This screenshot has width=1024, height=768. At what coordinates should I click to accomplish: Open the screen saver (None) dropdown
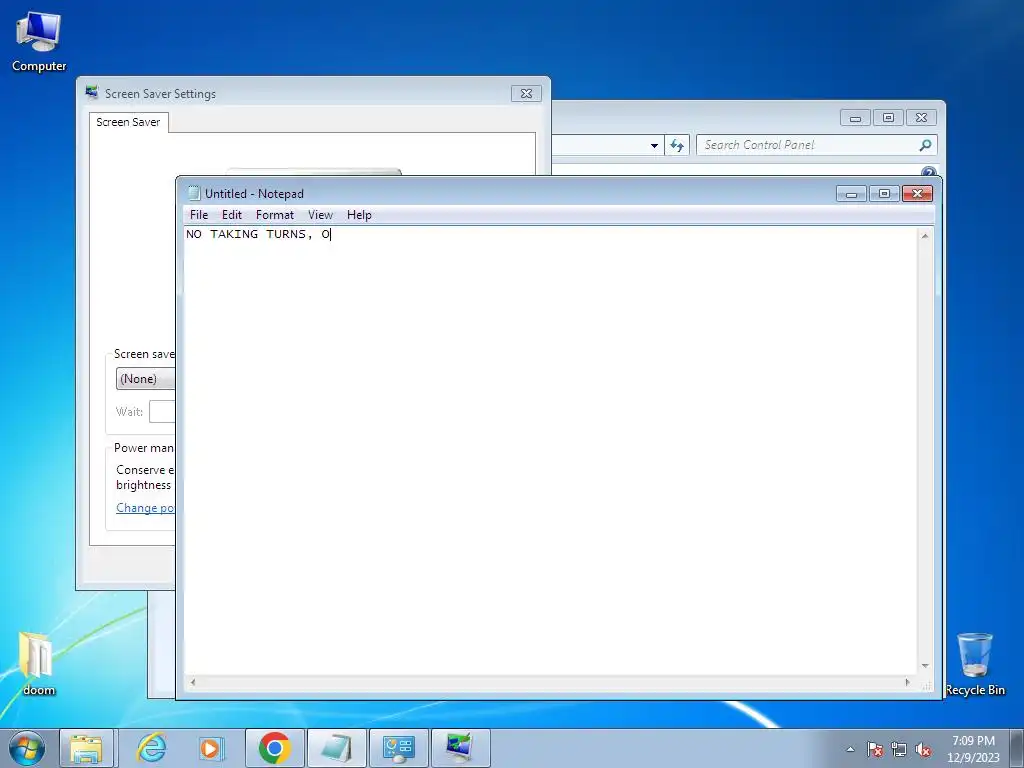point(146,379)
